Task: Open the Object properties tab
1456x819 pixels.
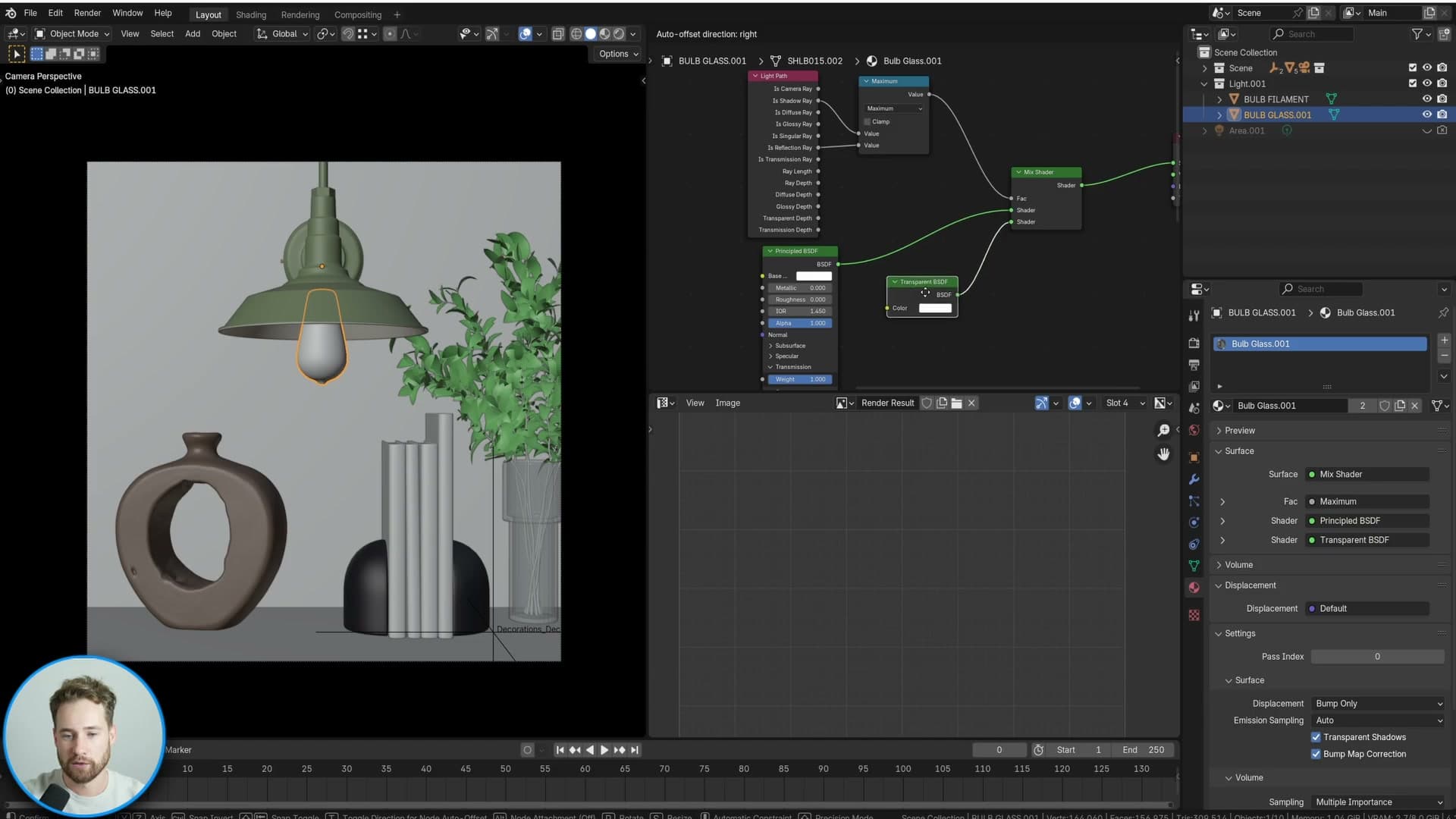Action: pyautogui.click(x=1194, y=457)
